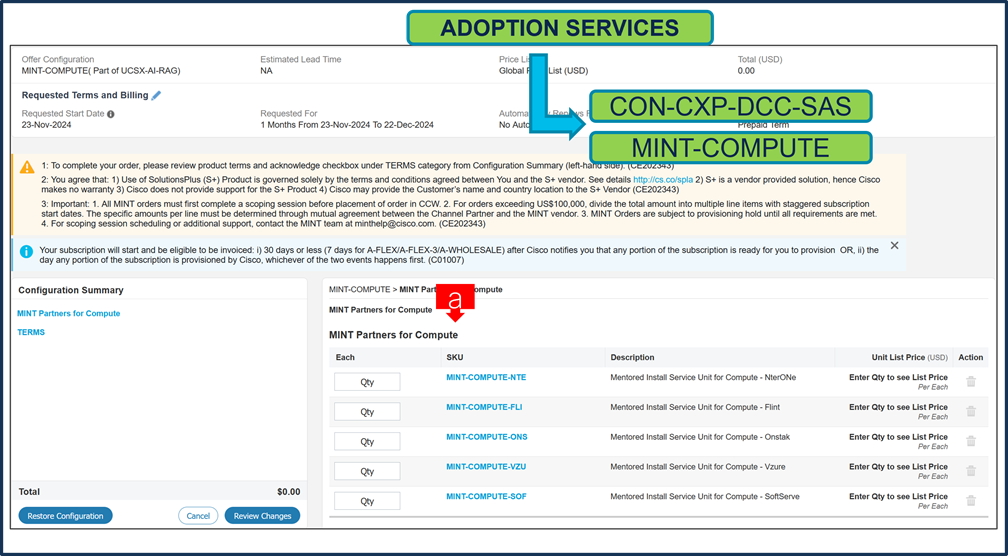Delete the MINT-COMPUTE-VZU row
This screenshot has width=1008, height=556.
(971, 471)
